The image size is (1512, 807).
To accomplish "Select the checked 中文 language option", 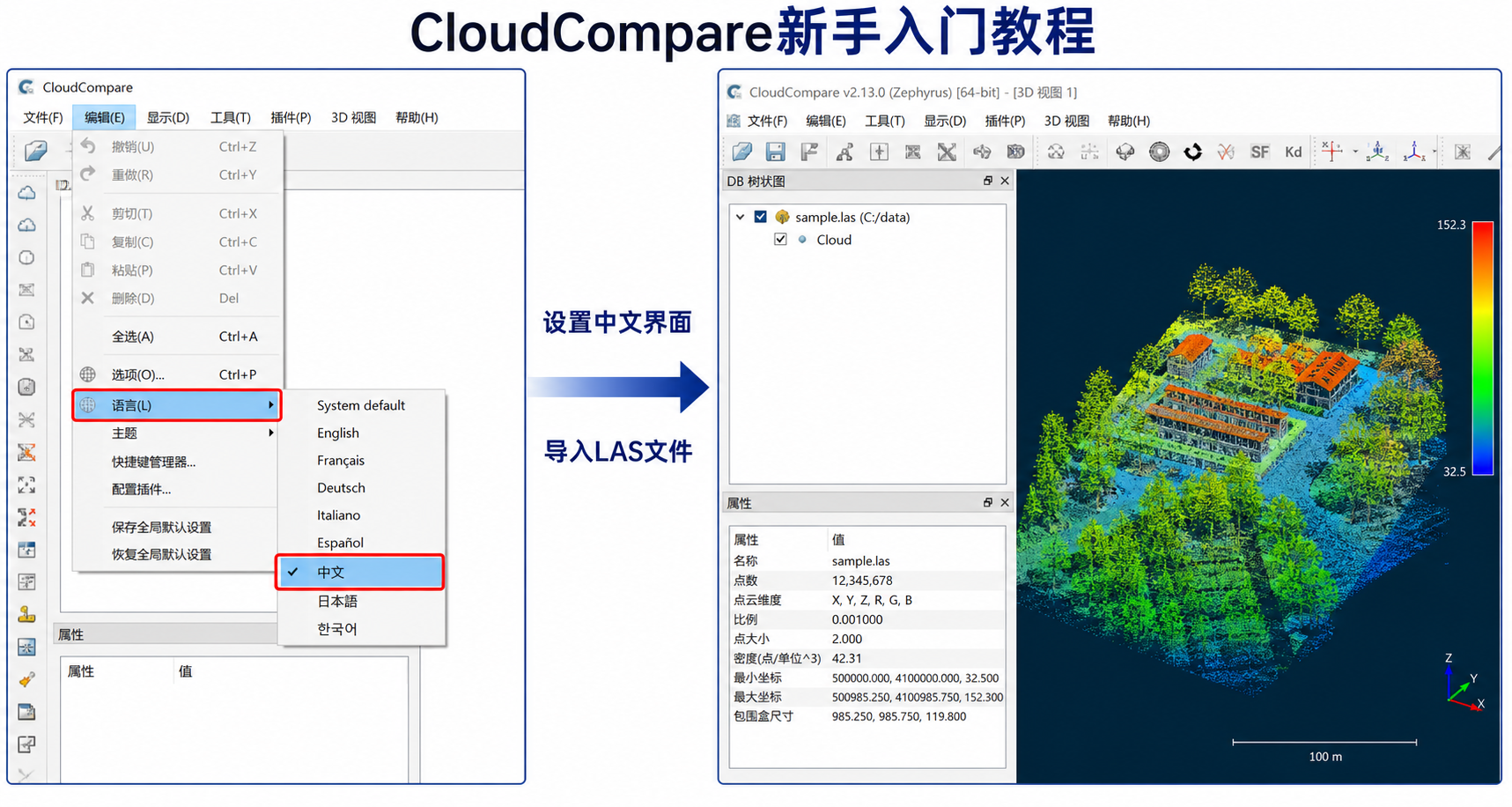I will [x=359, y=572].
